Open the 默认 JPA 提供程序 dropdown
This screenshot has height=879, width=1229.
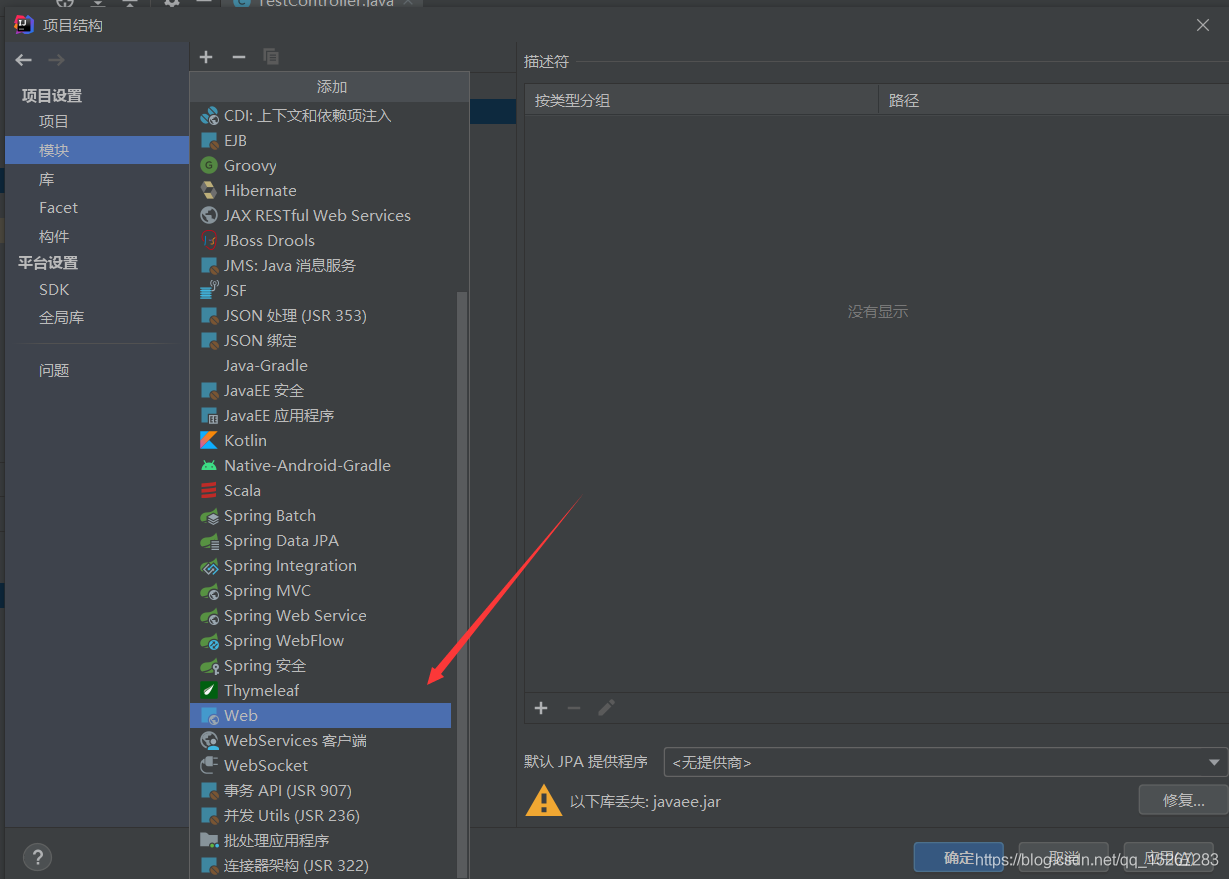[x=945, y=762]
